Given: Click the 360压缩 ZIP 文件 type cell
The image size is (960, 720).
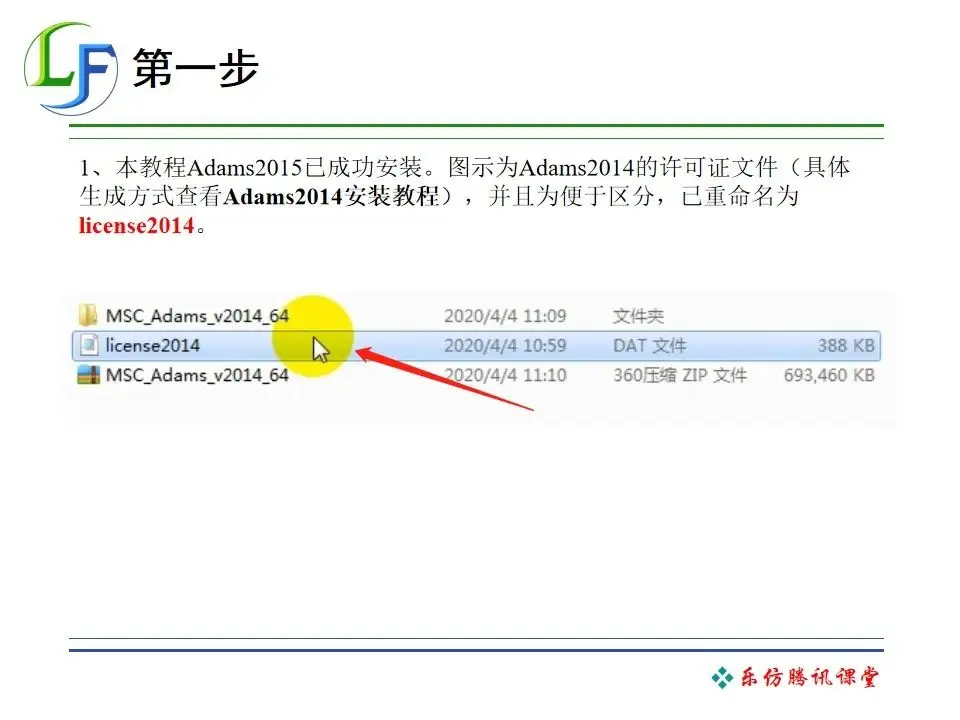Looking at the screenshot, I should [x=680, y=375].
